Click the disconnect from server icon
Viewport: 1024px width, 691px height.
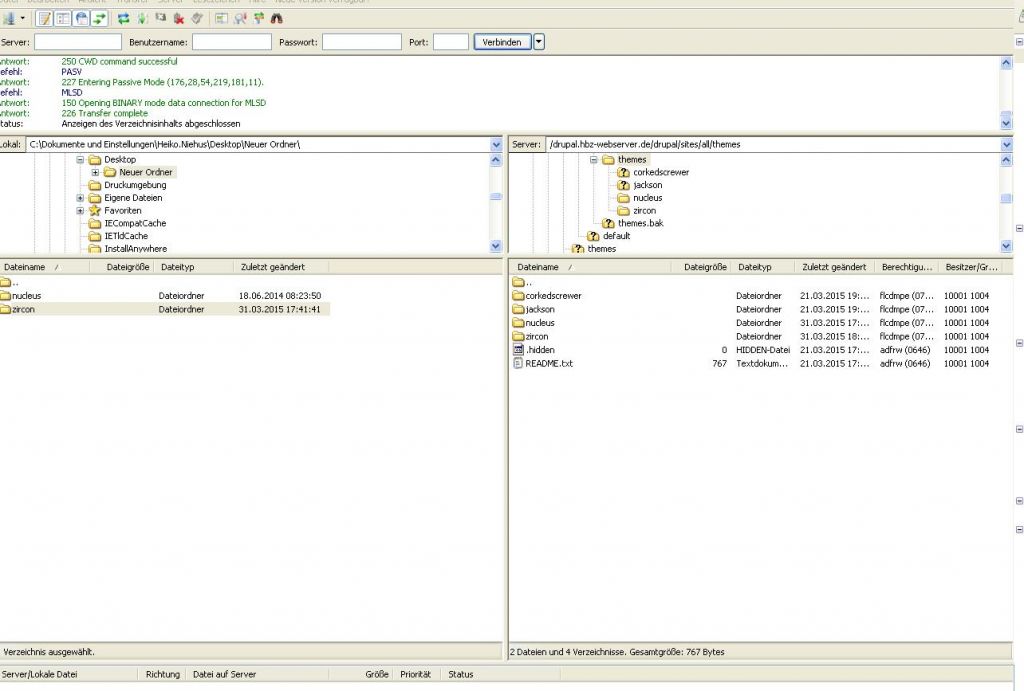178,18
